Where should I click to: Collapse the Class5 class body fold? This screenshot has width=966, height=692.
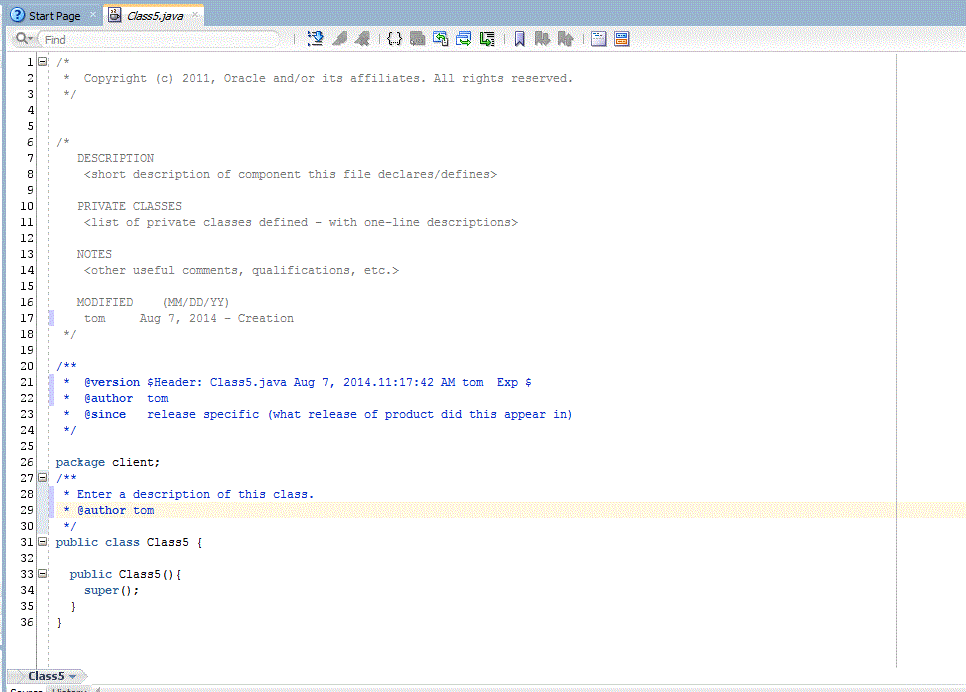pos(43,542)
